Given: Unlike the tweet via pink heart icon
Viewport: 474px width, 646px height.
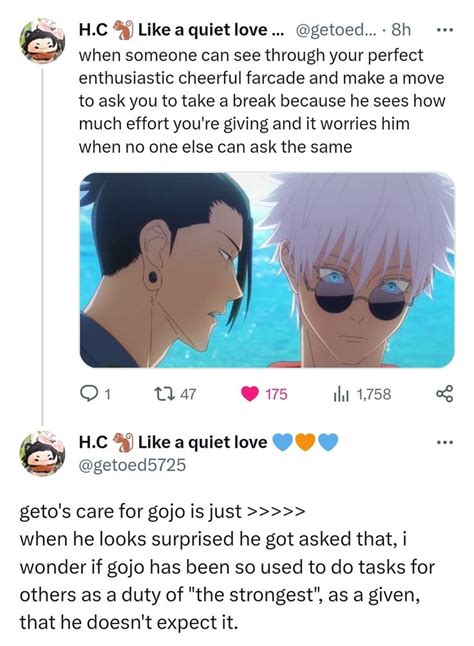Looking at the screenshot, I should (250, 394).
